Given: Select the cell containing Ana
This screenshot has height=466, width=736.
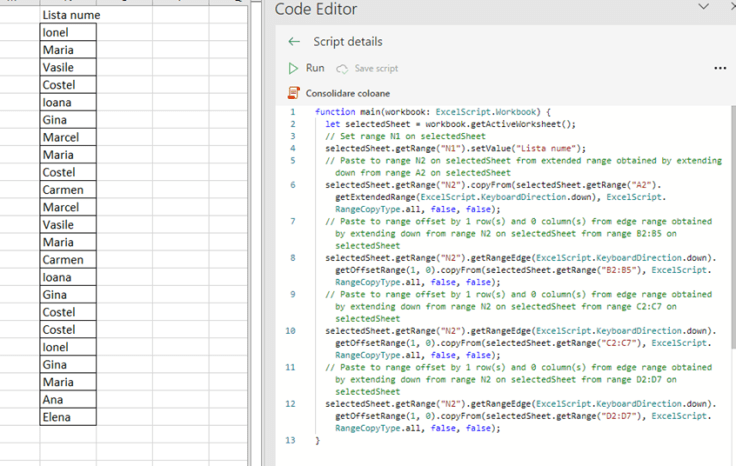Looking at the screenshot, I should coord(68,399).
